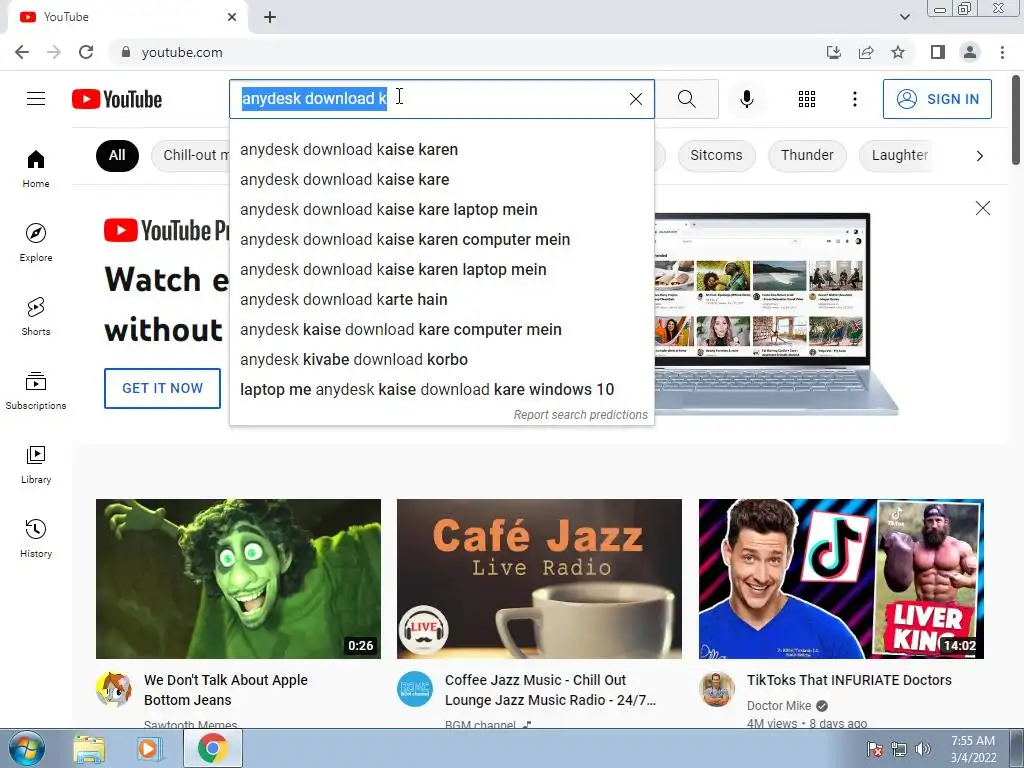1024x768 pixels.
Task: Click the share page icon in address bar
Action: pyautogui.click(x=866, y=52)
